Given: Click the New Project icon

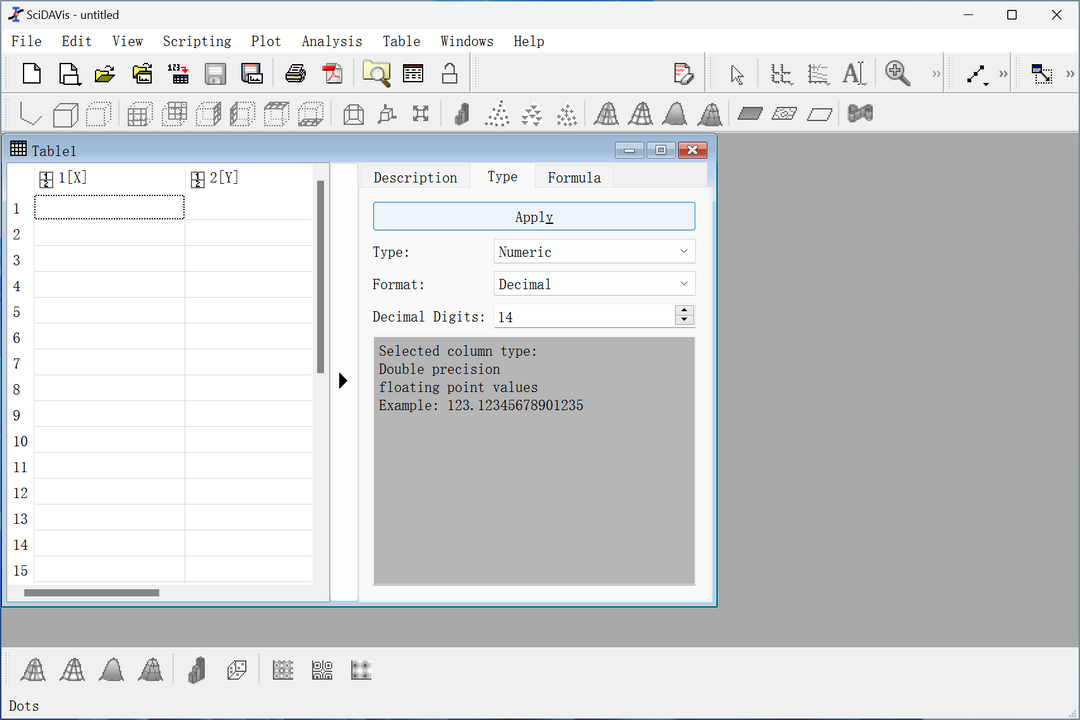Looking at the screenshot, I should [x=32, y=74].
